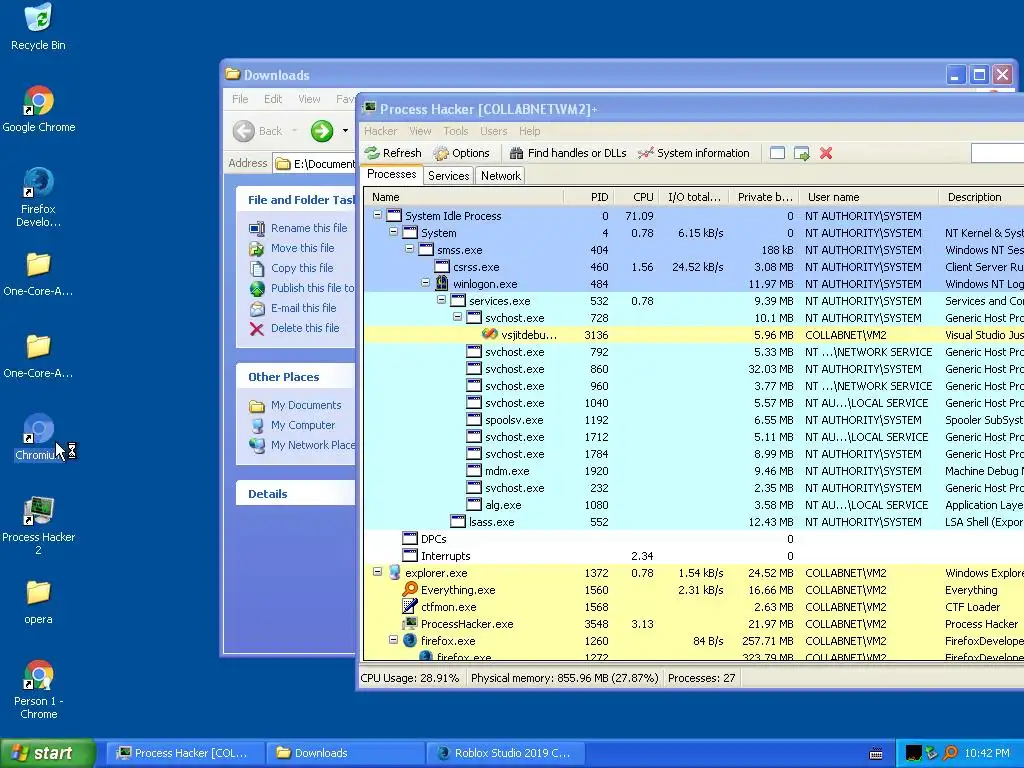Image resolution: width=1024 pixels, height=768 pixels.
Task: Collapse the firefox.exe PID 1260 node
Action: pos(393,639)
